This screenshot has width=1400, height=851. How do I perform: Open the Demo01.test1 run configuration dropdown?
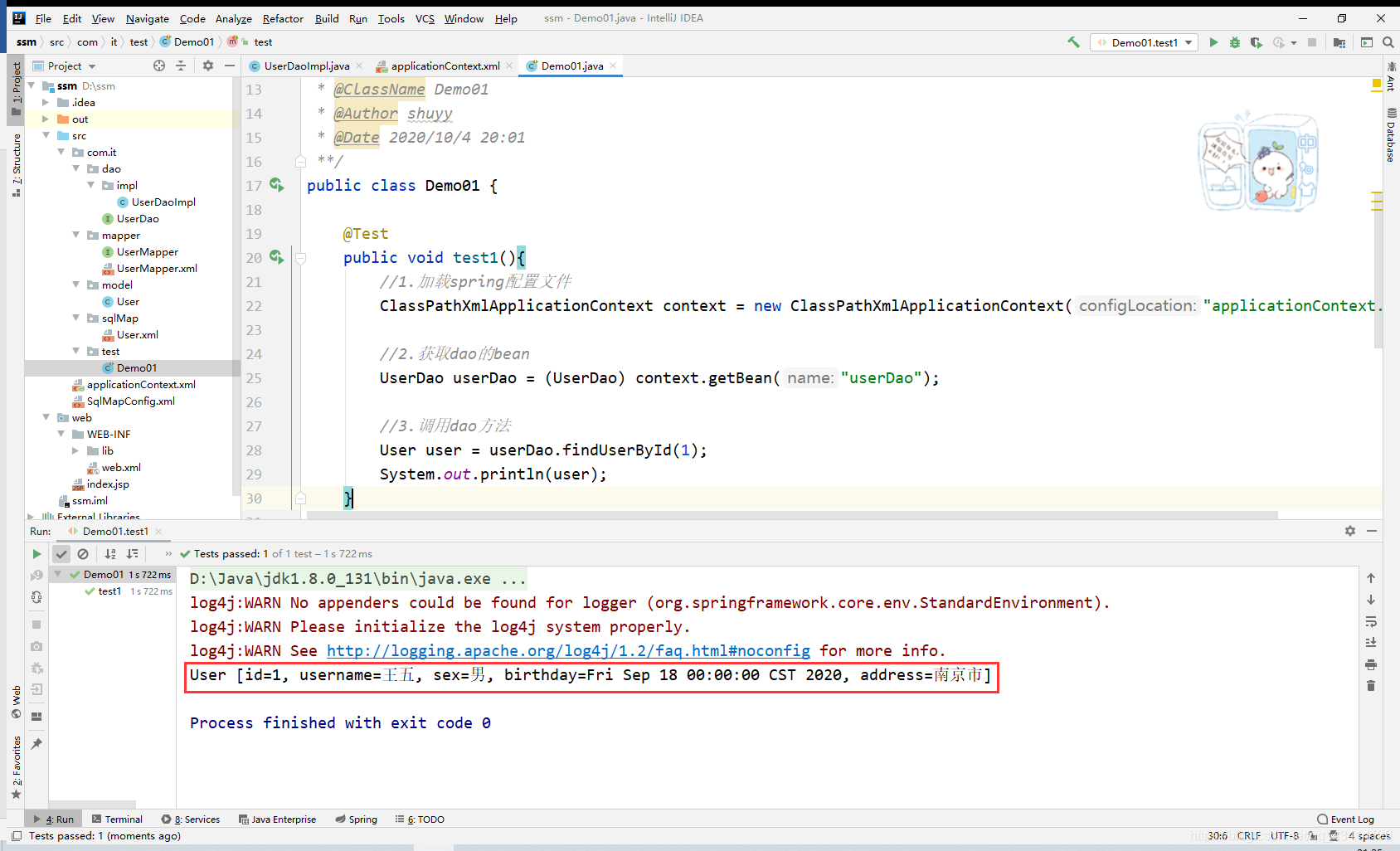[x=1144, y=42]
